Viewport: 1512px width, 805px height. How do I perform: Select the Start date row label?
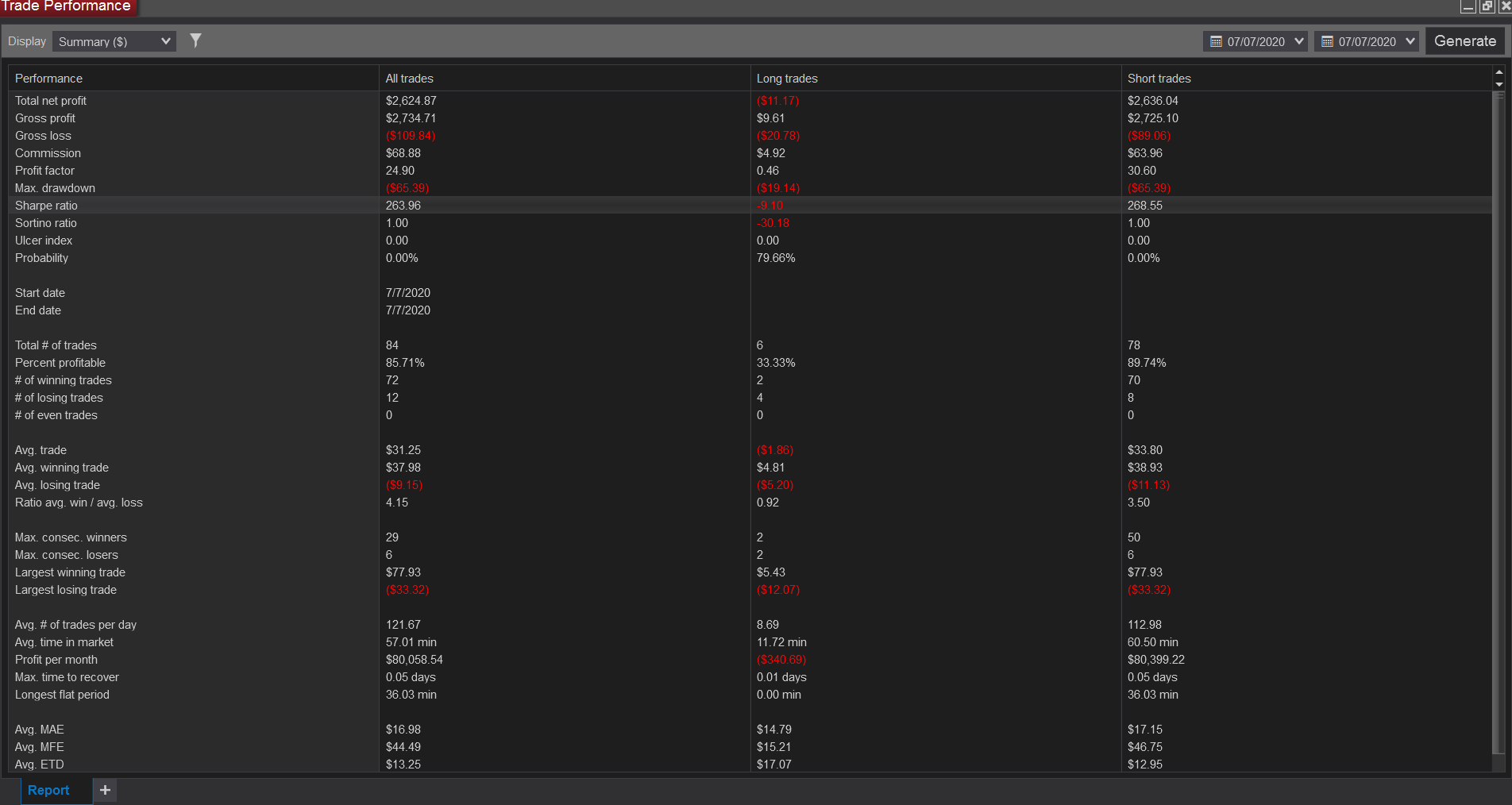[x=40, y=293]
